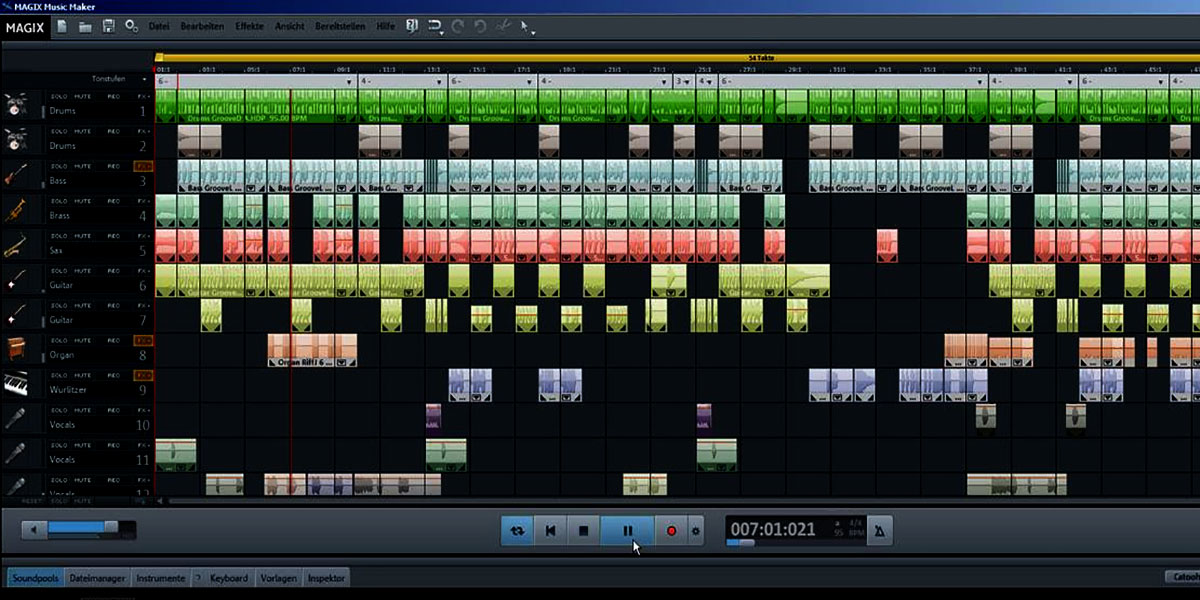1200x600 pixels.
Task: Click the blue zoom slider at bottom left
Action: click(x=82, y=528)
